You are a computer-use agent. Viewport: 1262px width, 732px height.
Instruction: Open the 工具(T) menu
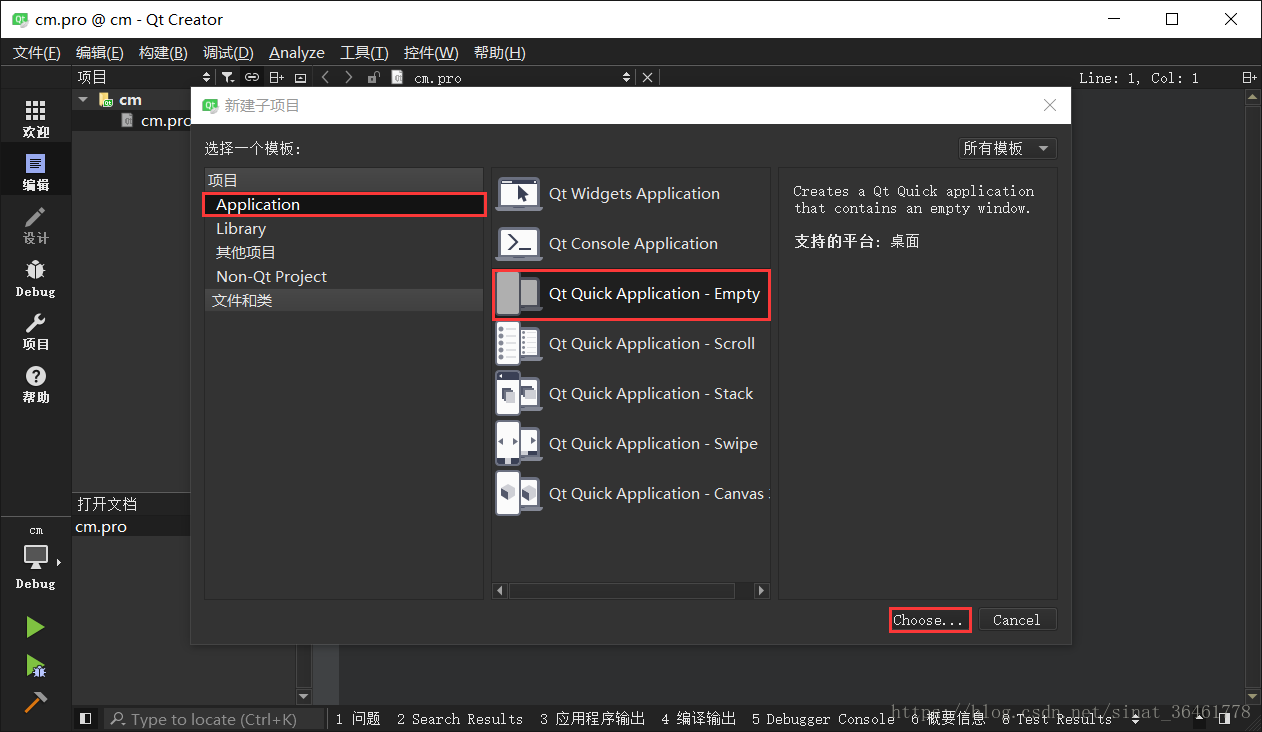[x=364, y=52]
